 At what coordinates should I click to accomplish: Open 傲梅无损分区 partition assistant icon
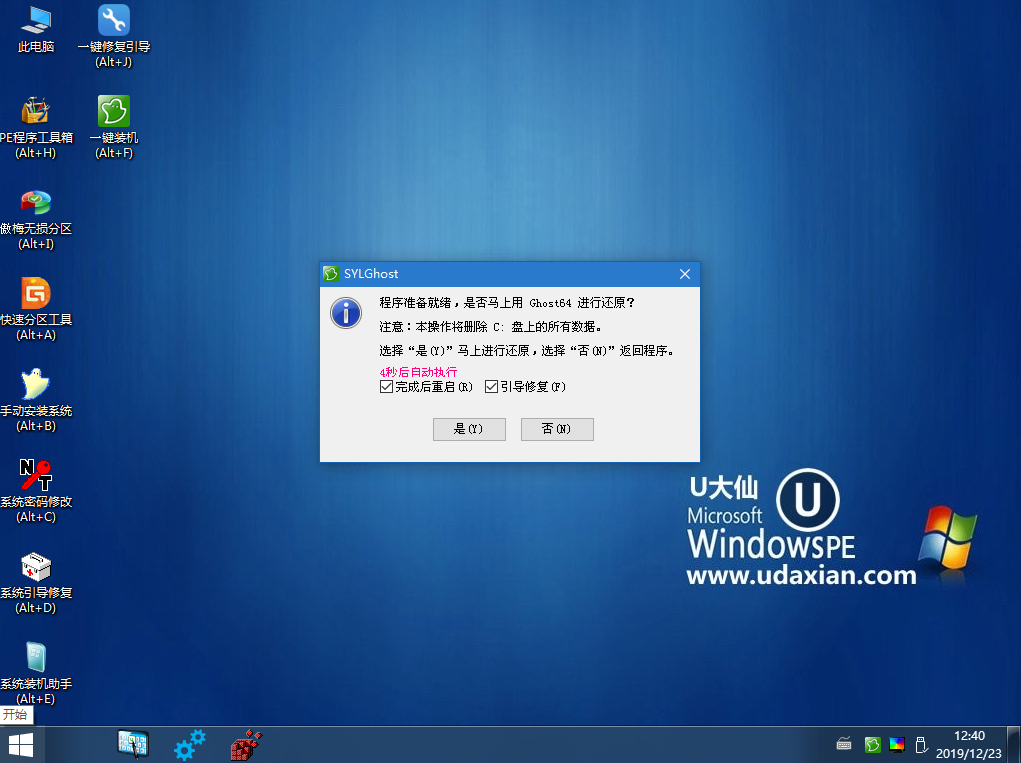click(36, 203)
